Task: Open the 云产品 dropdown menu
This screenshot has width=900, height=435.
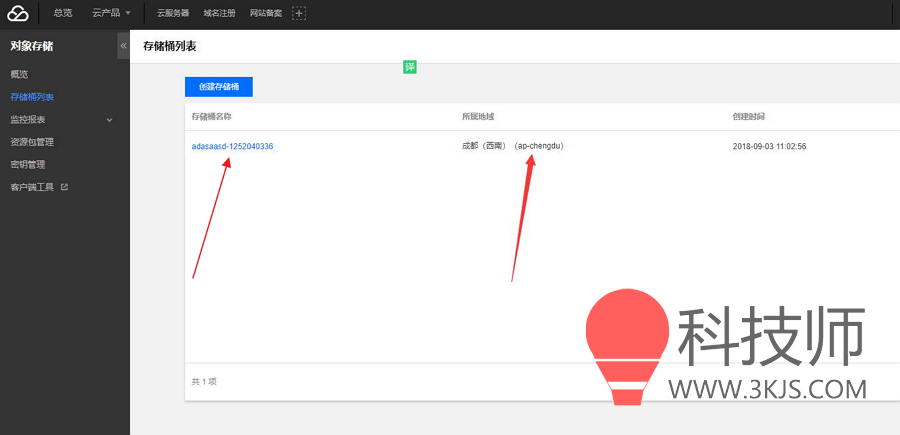Action: (x=111, y=13)
